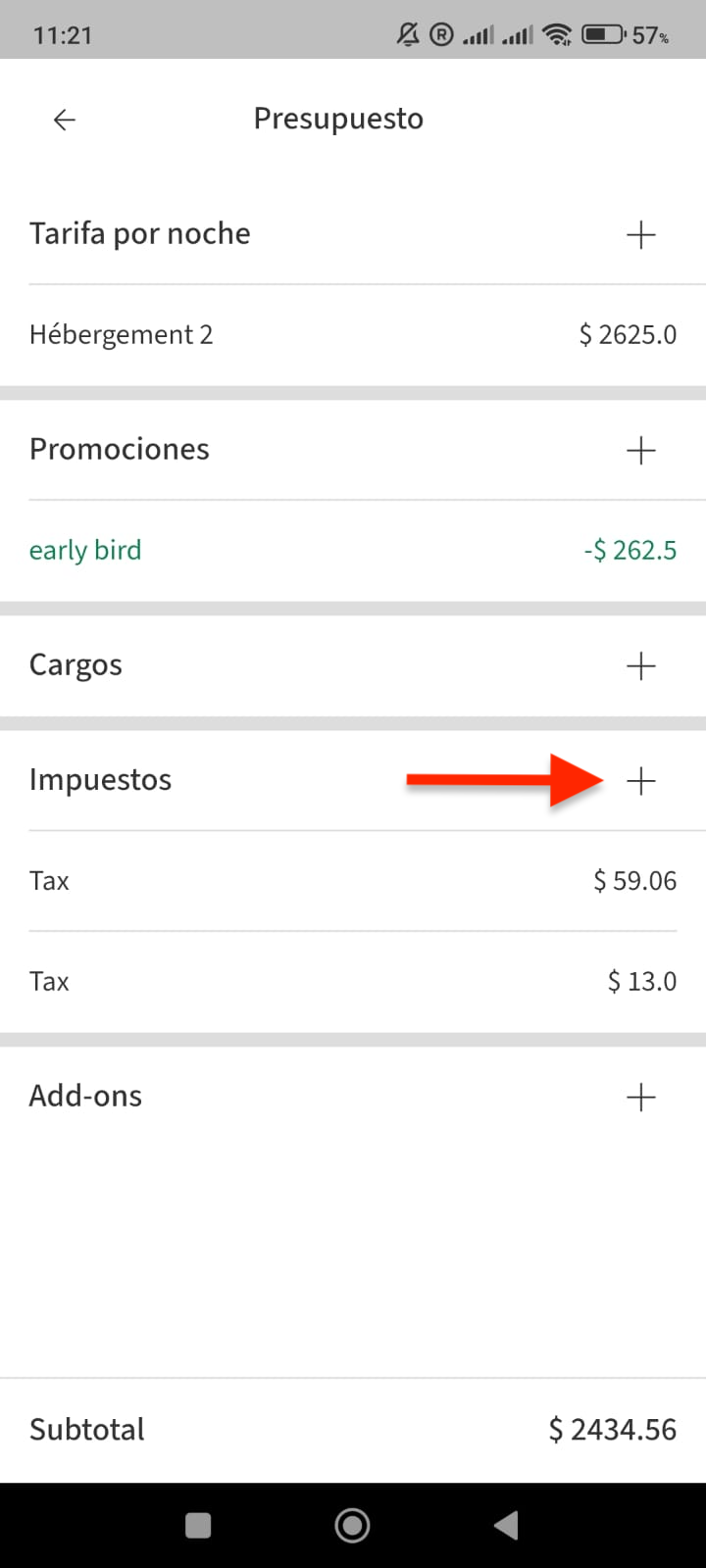
Task: Tap the Promociones section heading
Action: tap(120, 450)
